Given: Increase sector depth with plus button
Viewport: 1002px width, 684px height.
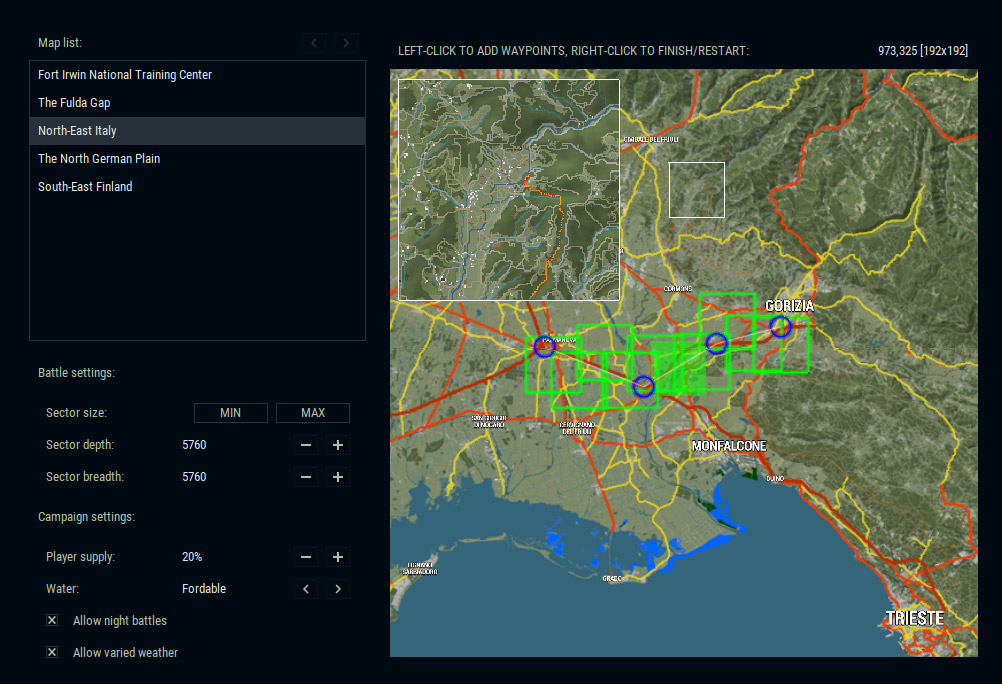Looking at the screenshot, I should click(338, 445).
